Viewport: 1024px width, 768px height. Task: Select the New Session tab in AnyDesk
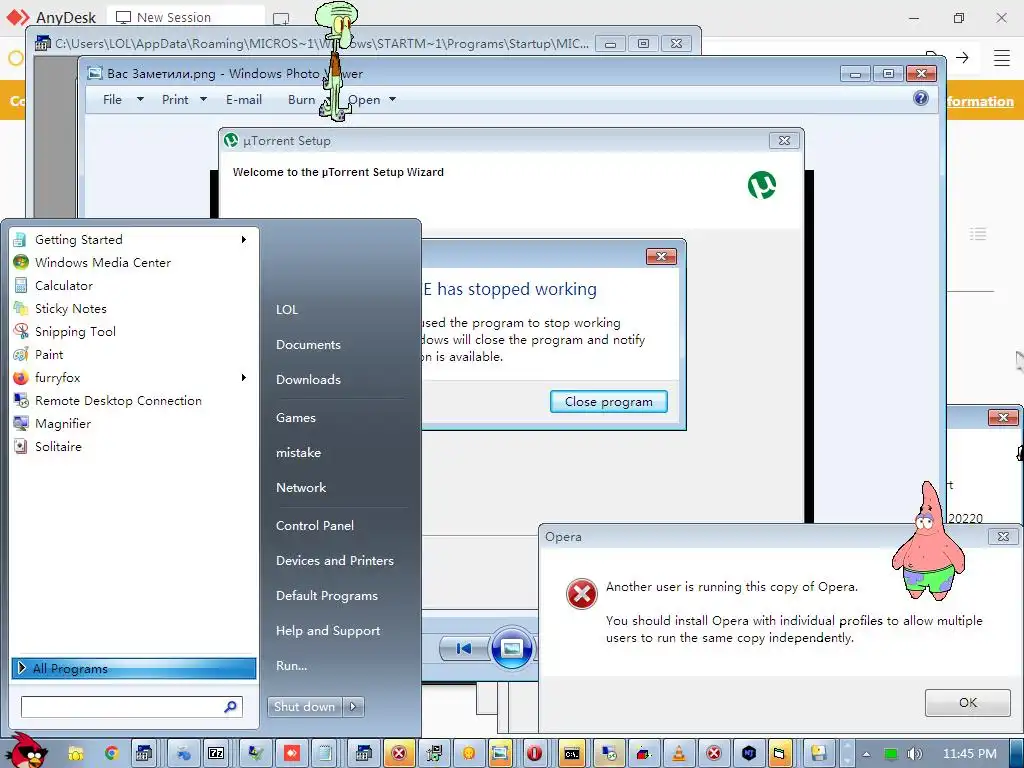click(x=185, y=18)
